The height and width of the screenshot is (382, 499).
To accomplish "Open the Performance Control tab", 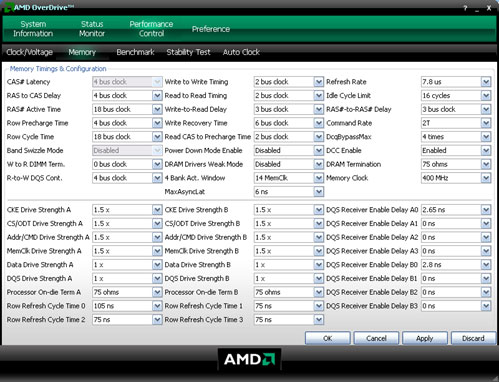I will click(151, 29).
